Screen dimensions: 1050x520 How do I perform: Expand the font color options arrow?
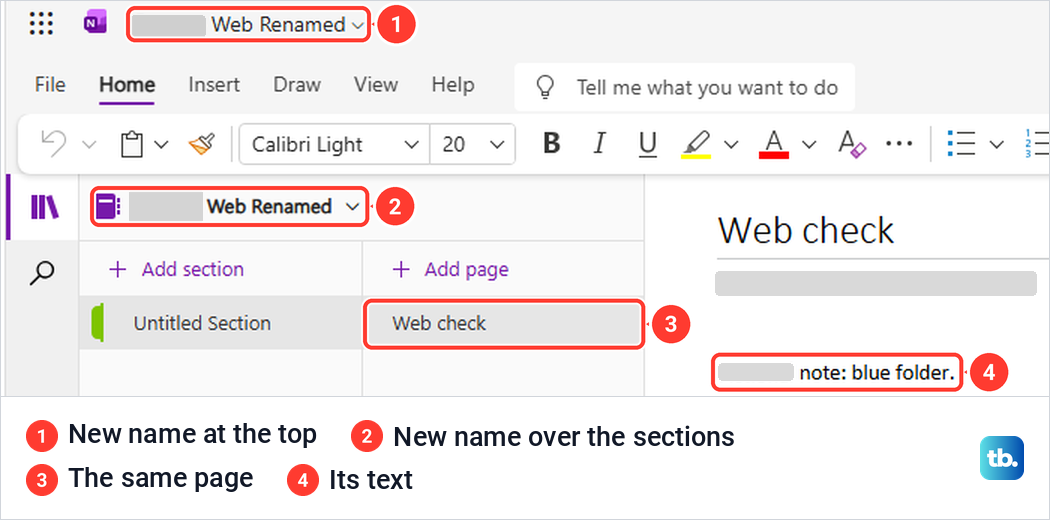(810, 144)
